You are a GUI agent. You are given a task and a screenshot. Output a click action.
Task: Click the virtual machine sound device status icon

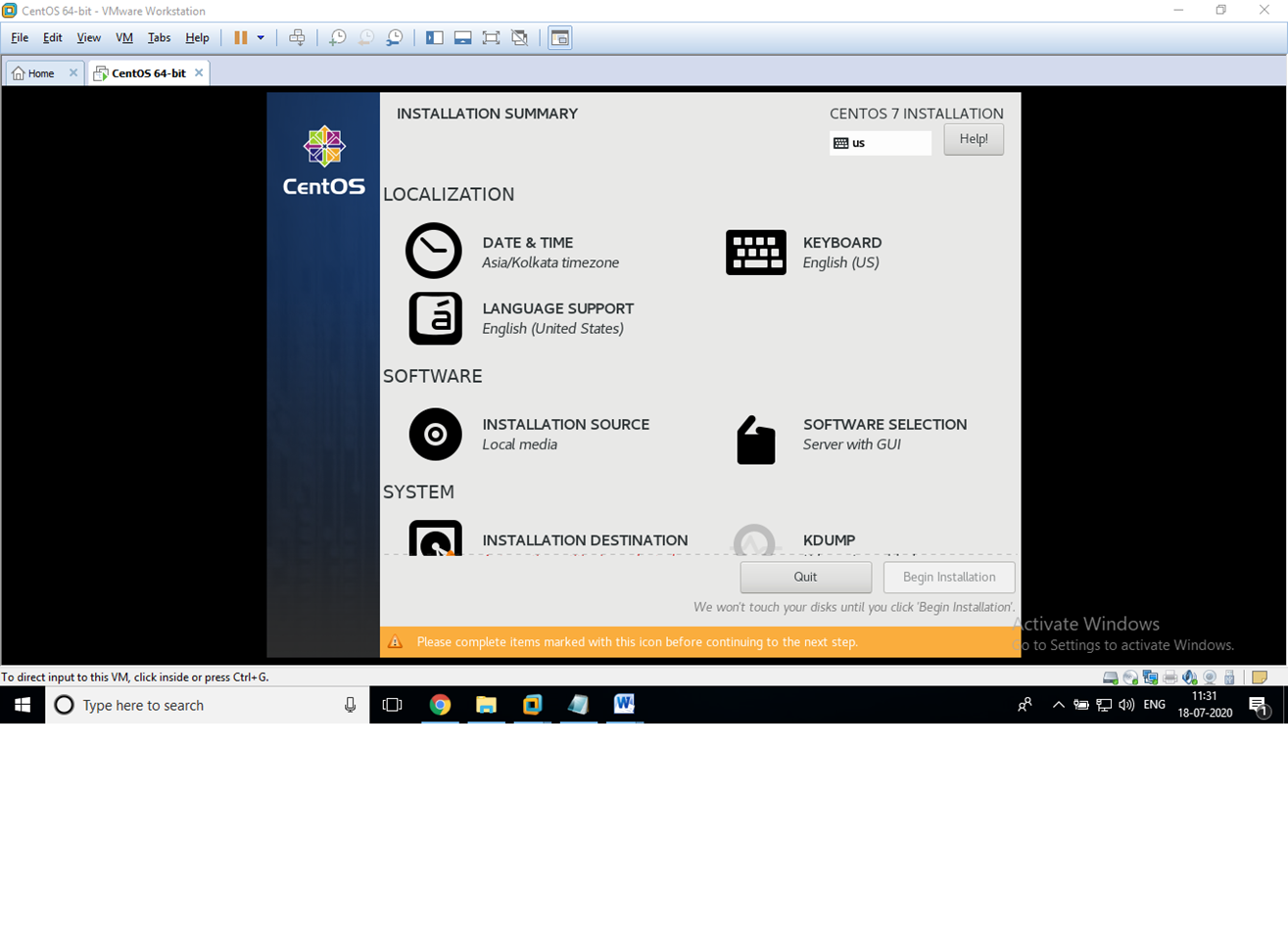tap(1189, 677)
